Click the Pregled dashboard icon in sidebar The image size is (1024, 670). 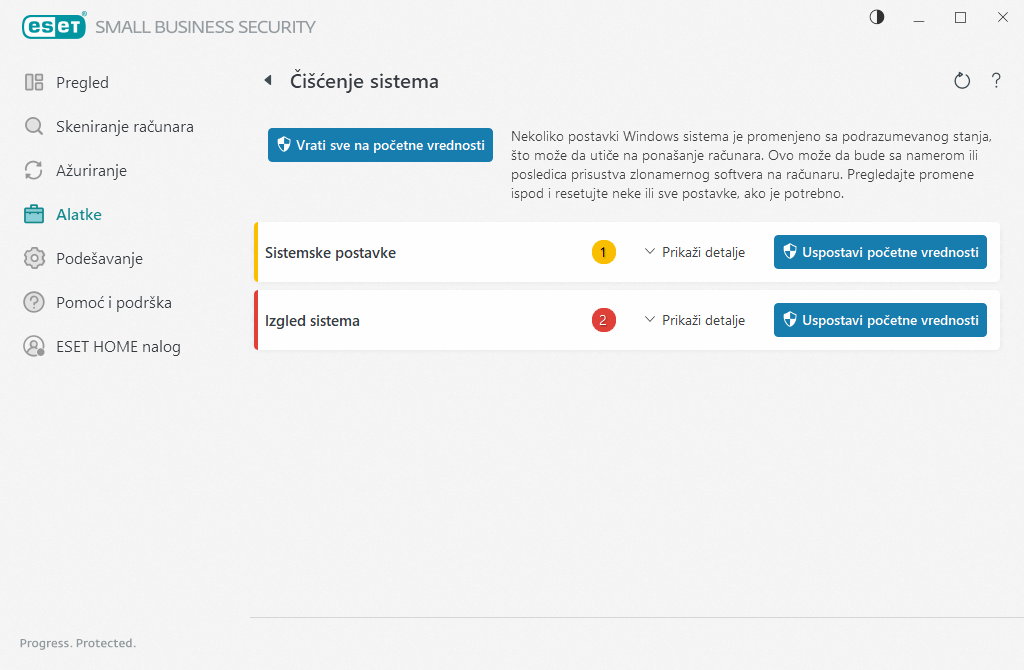coord(34,83)
